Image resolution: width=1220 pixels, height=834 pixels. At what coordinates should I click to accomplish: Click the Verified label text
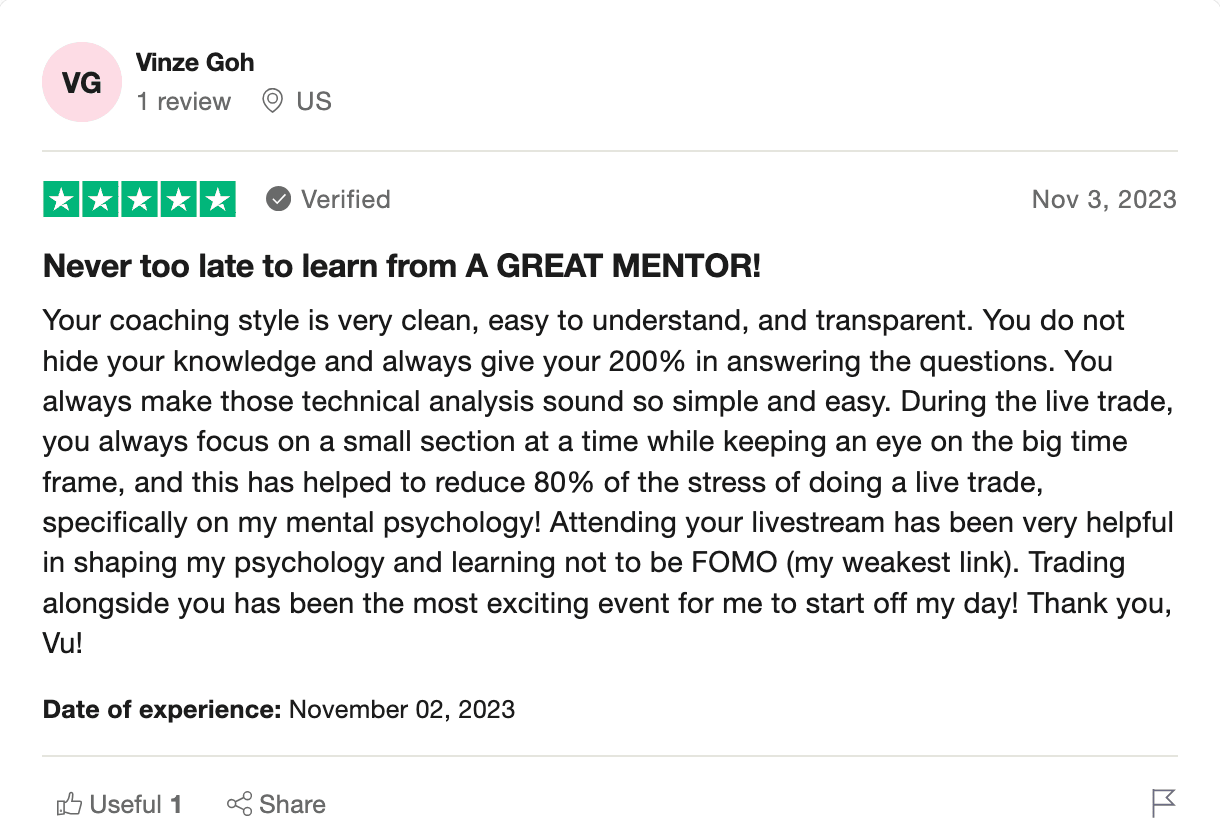[346, 200]
